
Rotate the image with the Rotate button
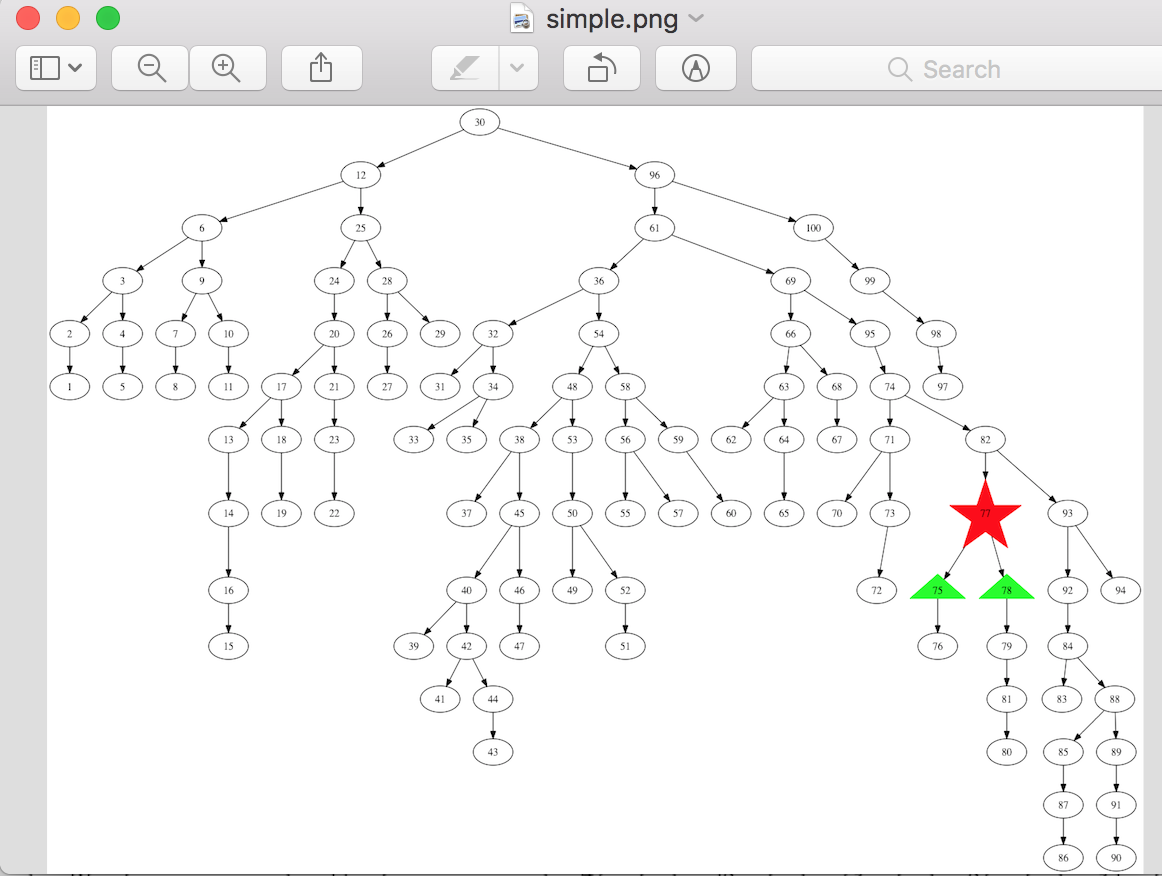pos(601,69)
